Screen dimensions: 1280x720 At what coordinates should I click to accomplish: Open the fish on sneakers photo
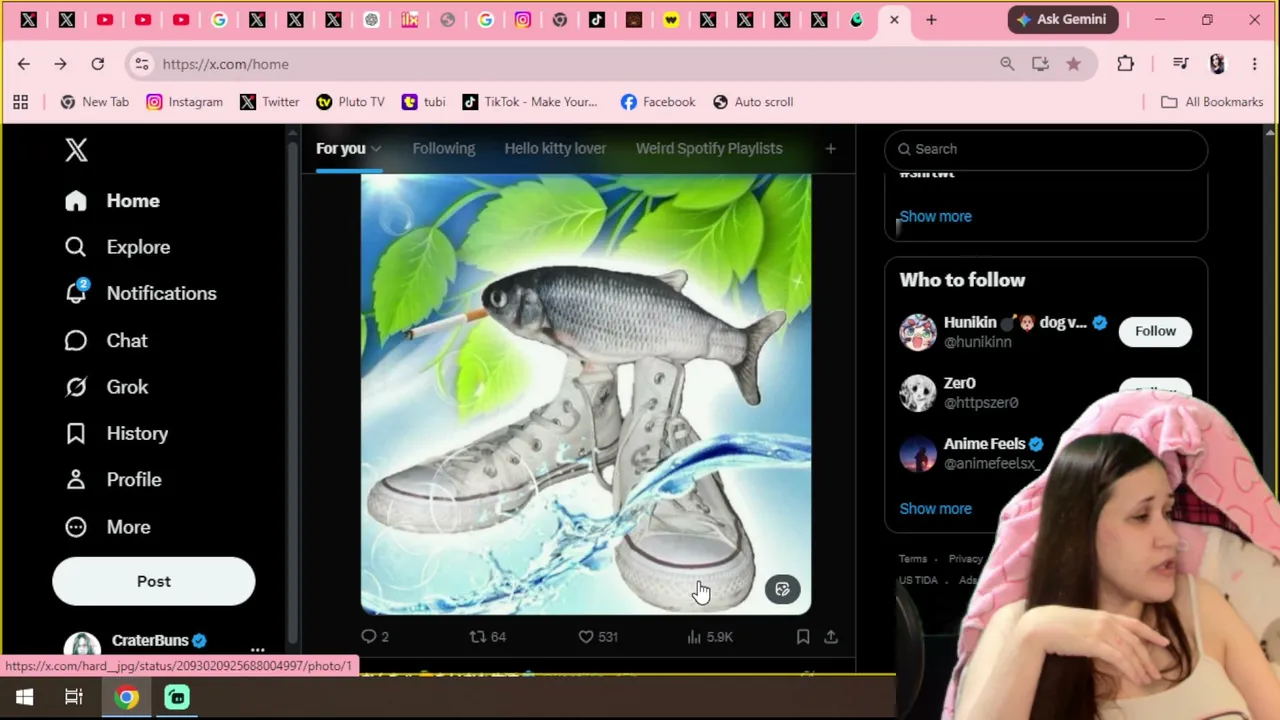[x=586, y=394]
